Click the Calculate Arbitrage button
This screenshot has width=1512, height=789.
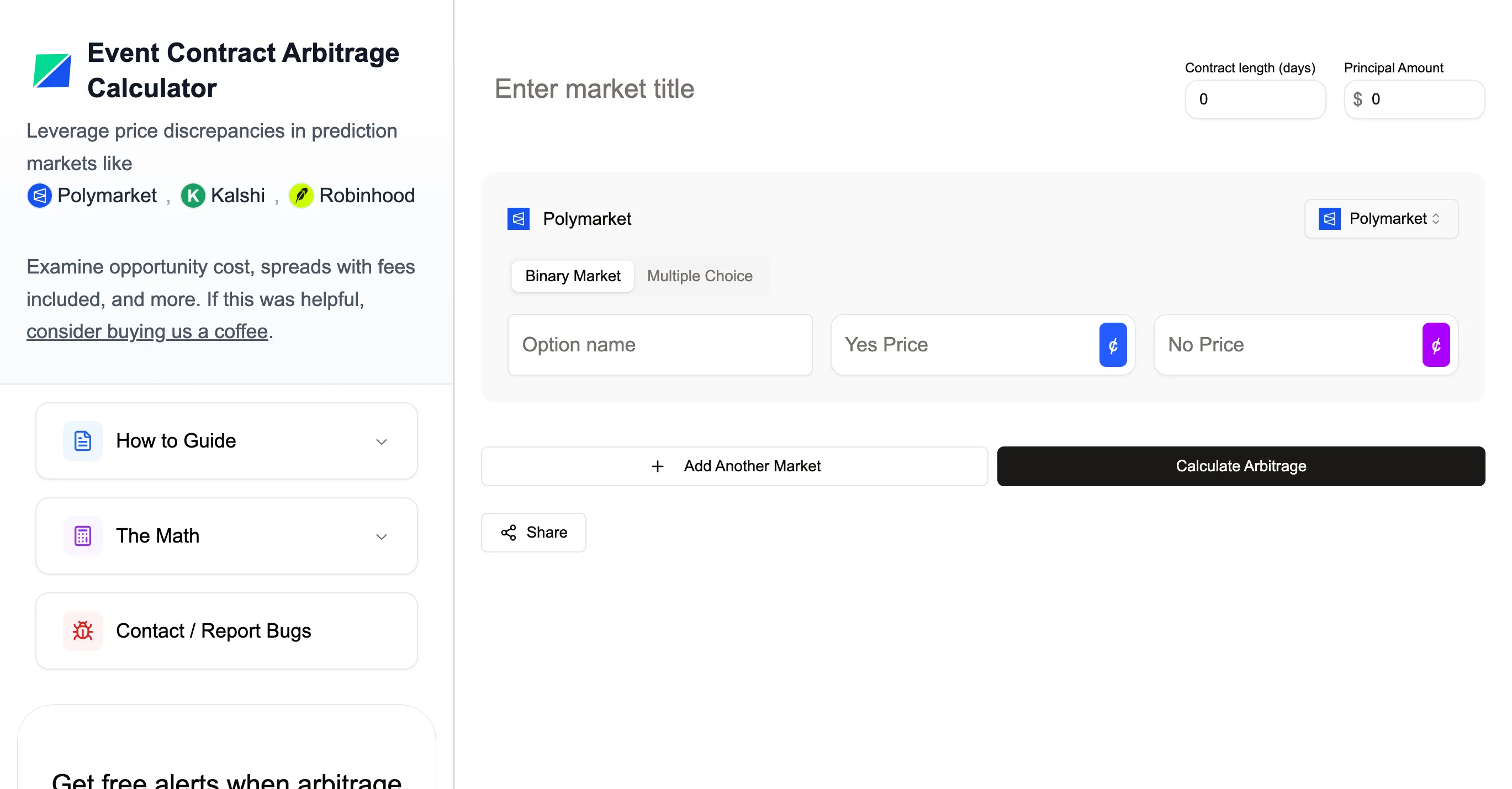pyautogui.click(x=1241, y=466)
